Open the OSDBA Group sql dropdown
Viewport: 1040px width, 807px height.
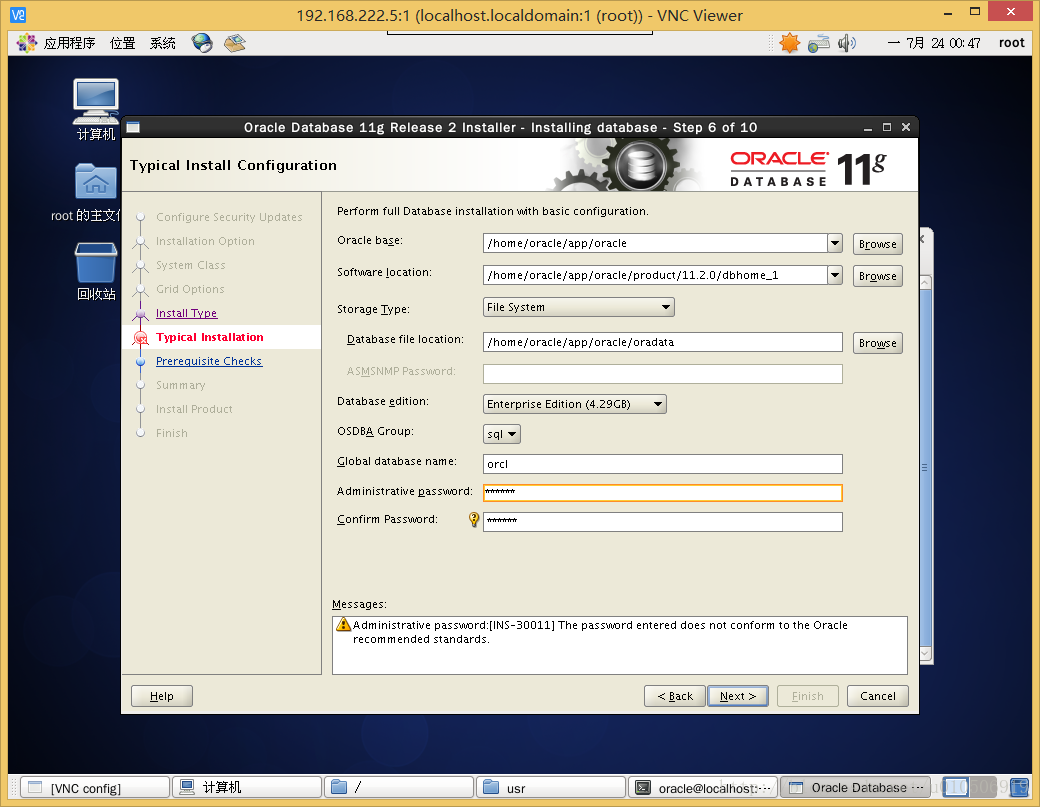pos(501,434)
